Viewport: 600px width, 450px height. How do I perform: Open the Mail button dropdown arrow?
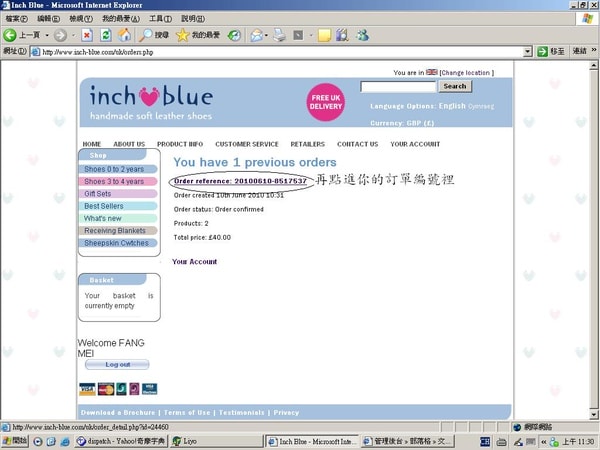[x=266, y=36]
